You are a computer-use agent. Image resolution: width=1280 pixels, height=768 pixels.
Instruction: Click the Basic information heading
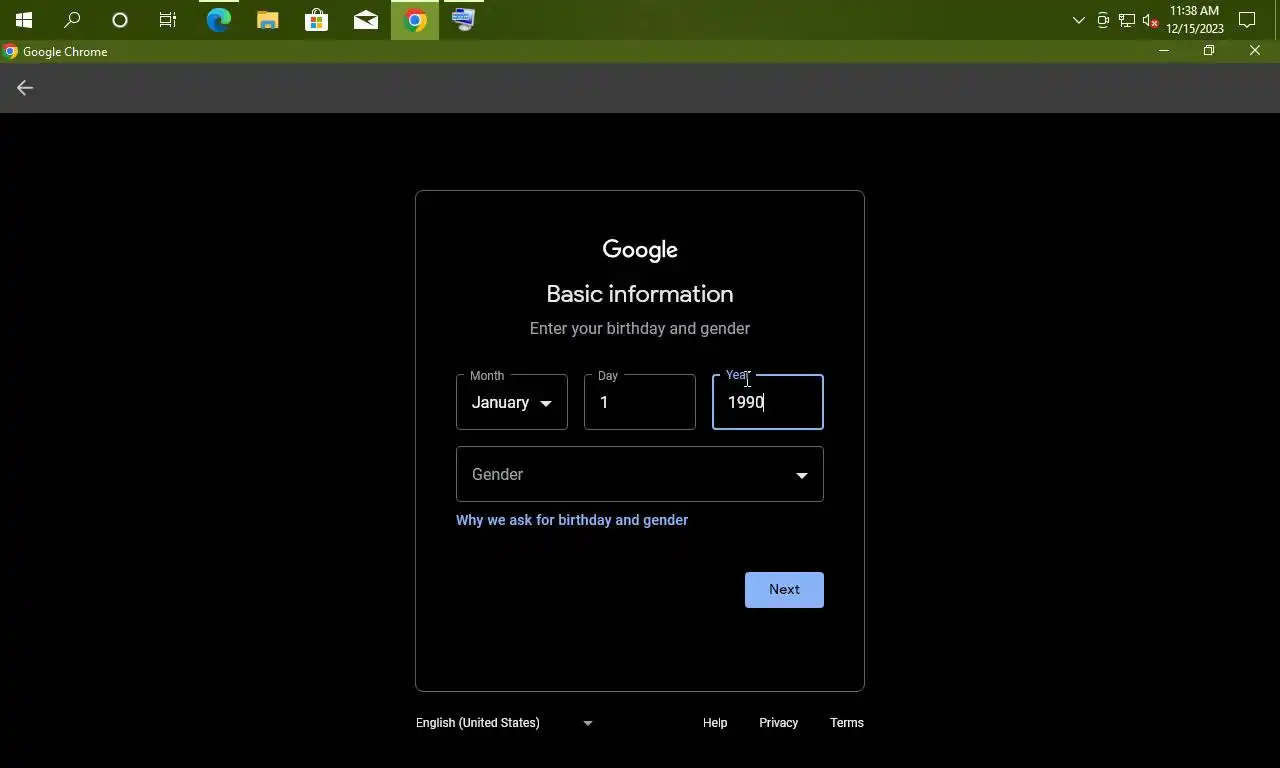coord(640,294)
